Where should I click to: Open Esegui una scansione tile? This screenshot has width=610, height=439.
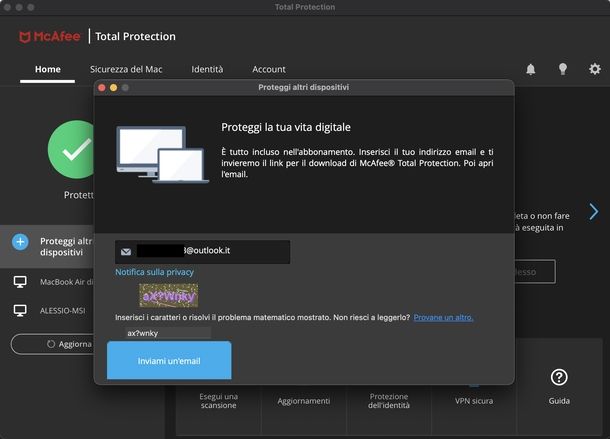click(x=218, y=401)
